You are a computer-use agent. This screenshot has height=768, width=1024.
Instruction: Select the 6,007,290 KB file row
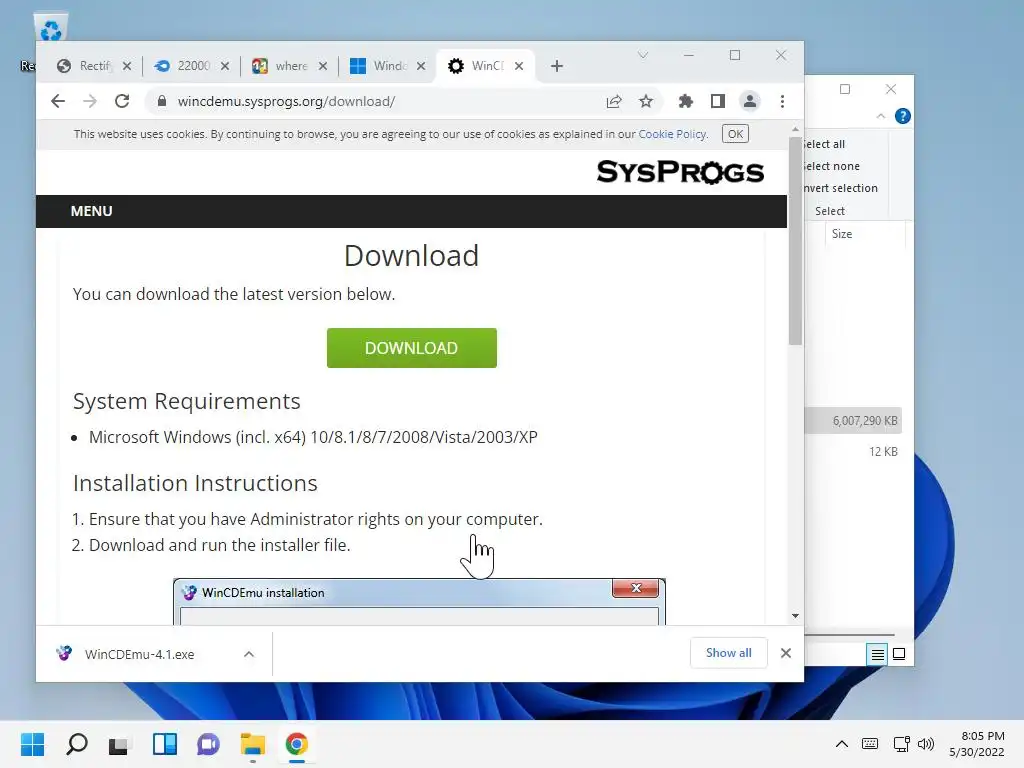point(853,421)
